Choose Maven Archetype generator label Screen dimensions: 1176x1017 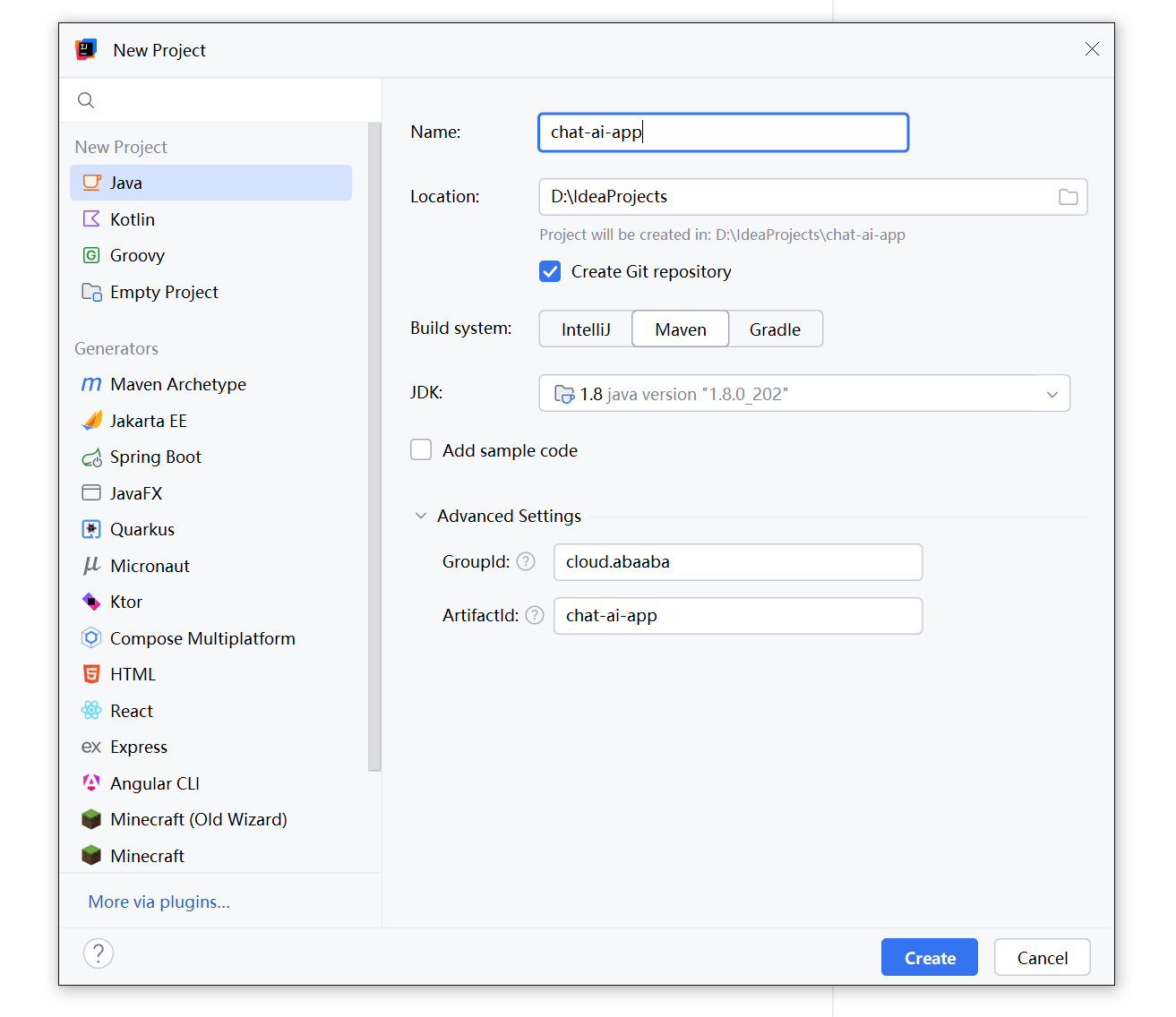pos(178,384)
